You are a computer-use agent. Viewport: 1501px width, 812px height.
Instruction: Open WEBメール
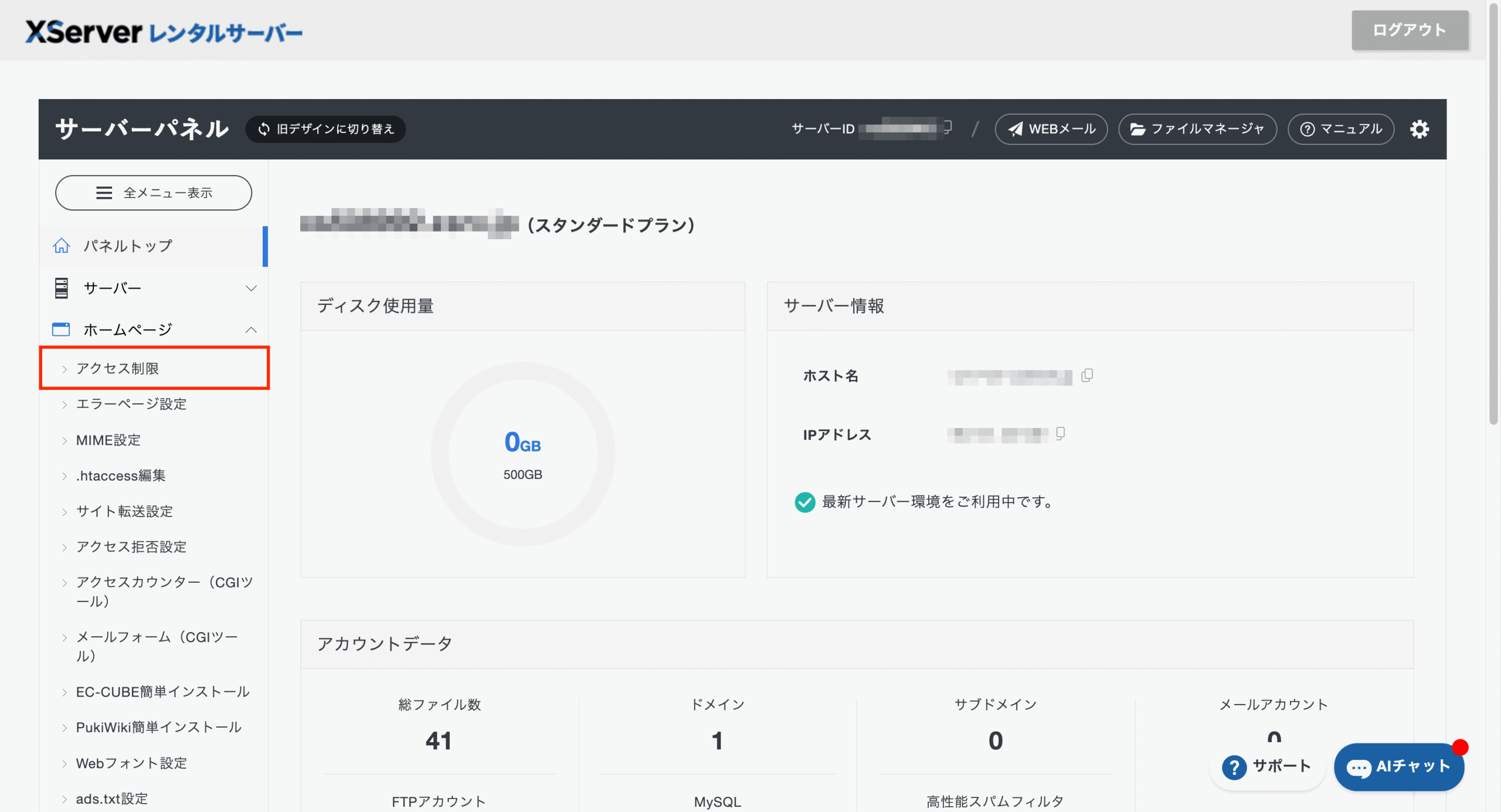1051,129
